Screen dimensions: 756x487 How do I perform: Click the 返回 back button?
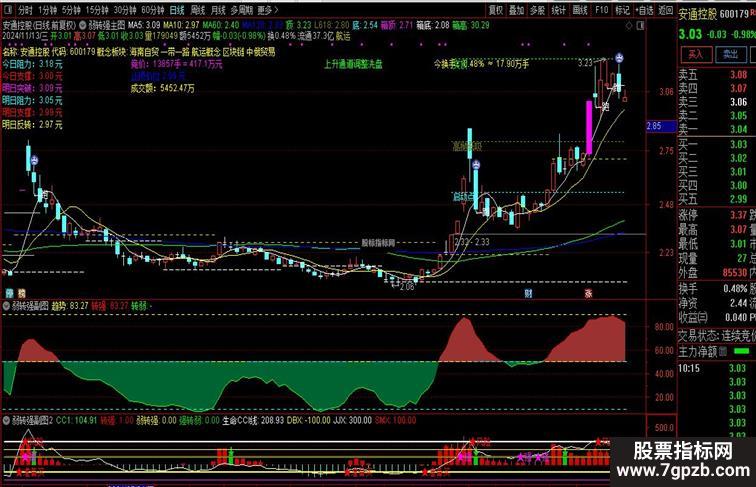[x=665, y=10]
